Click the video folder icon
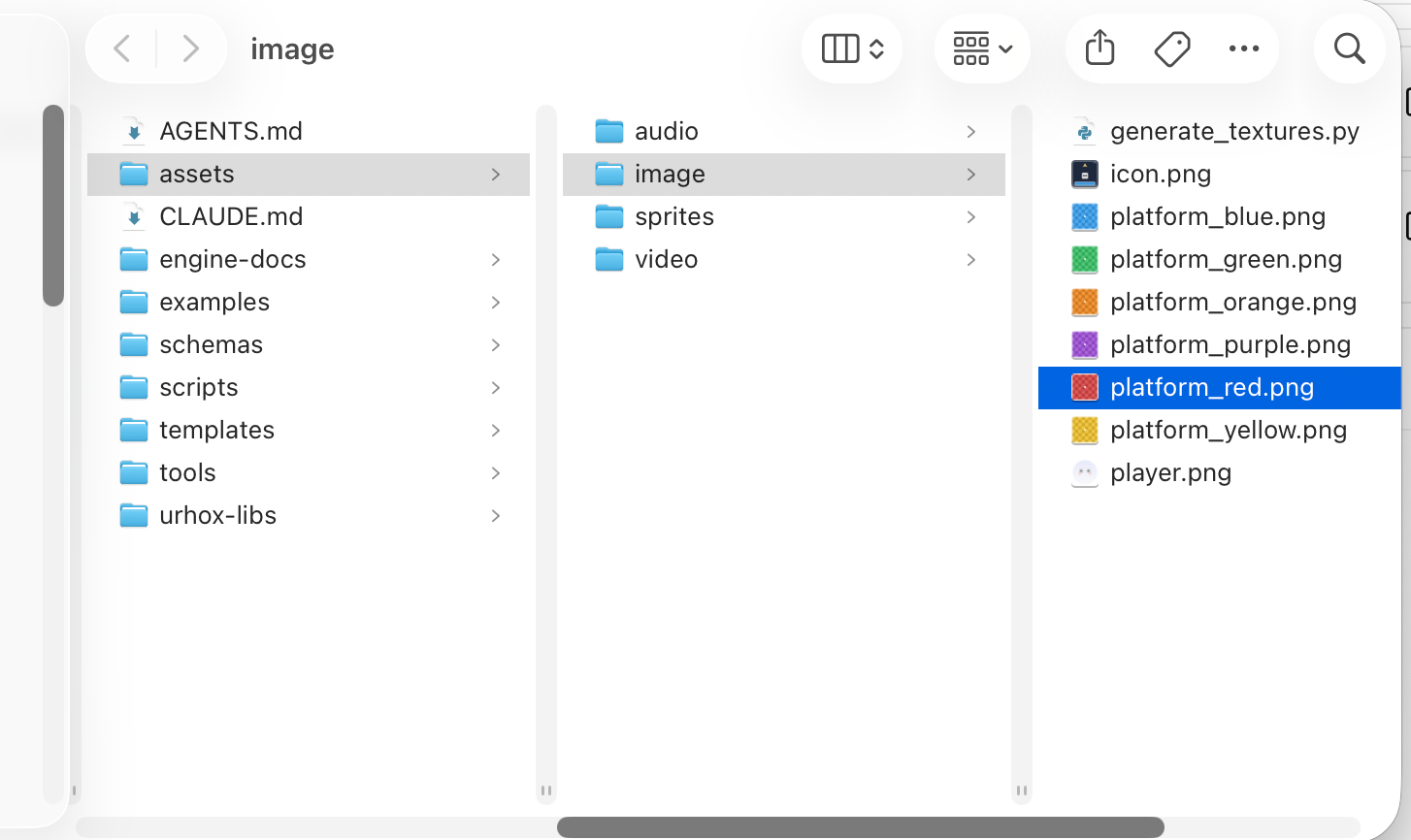Image resolution: width=1411 pixels, height=840 pixels. click(x=609, y=259)
